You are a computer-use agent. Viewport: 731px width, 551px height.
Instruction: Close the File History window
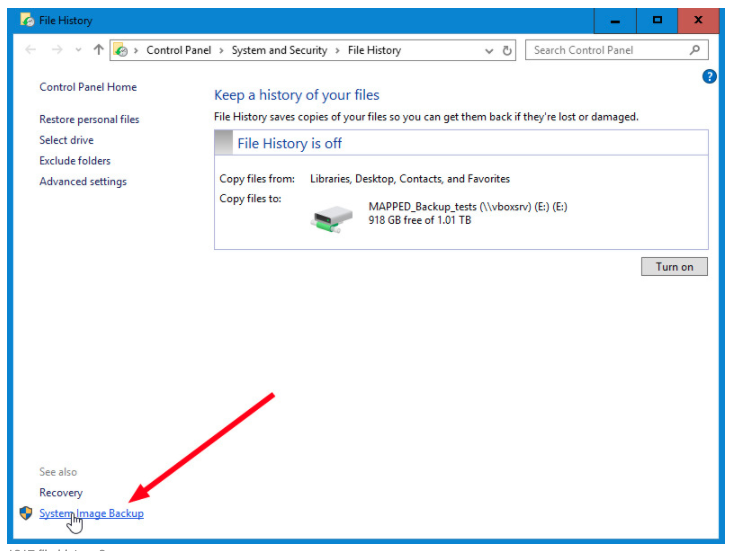point(698,21)
